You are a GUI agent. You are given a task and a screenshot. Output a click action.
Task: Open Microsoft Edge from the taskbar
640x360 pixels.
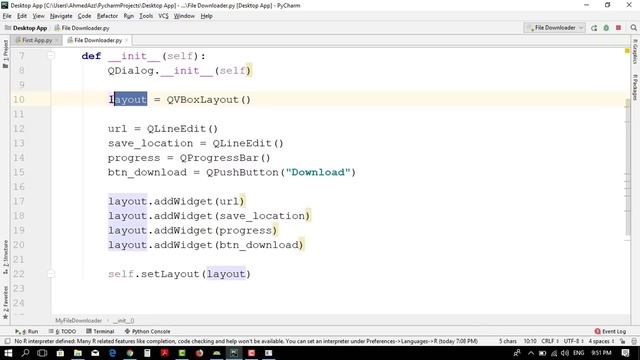point(112,353)
